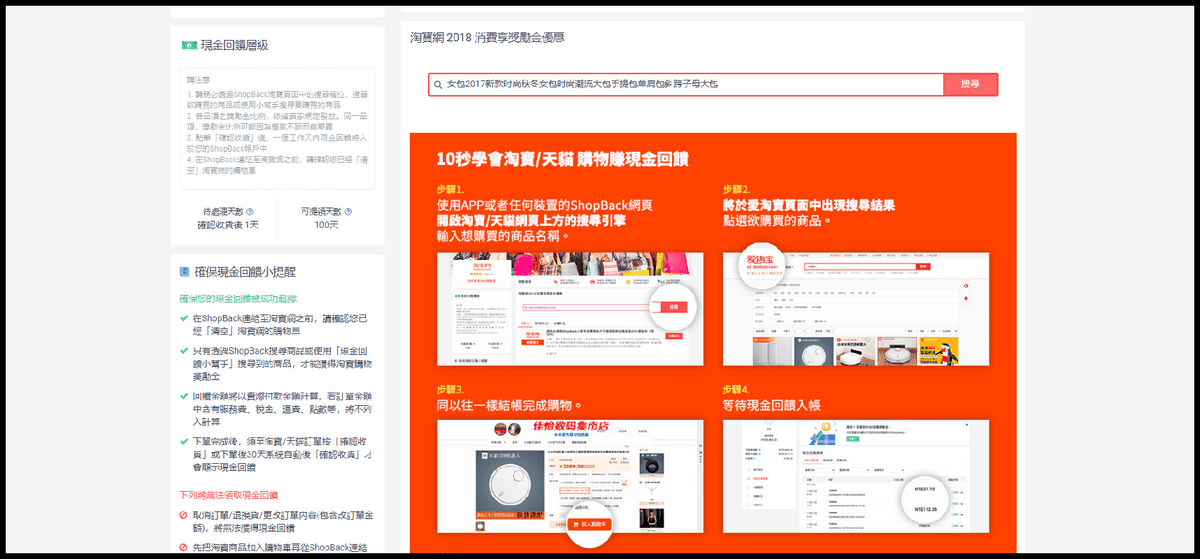Click green text 確保您的現金回饋被成功追蹤
1200x559 pixels.
(238, 298)
